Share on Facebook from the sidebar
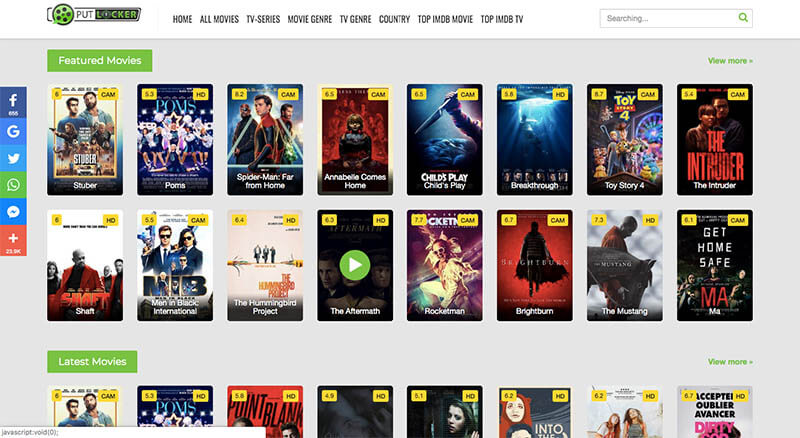Screen dimensions: 800x438 point(13,103)
